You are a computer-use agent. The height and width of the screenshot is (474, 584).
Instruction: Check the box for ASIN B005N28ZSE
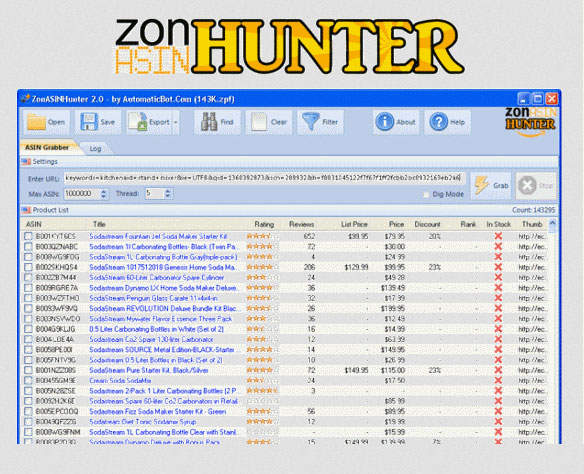28,391
